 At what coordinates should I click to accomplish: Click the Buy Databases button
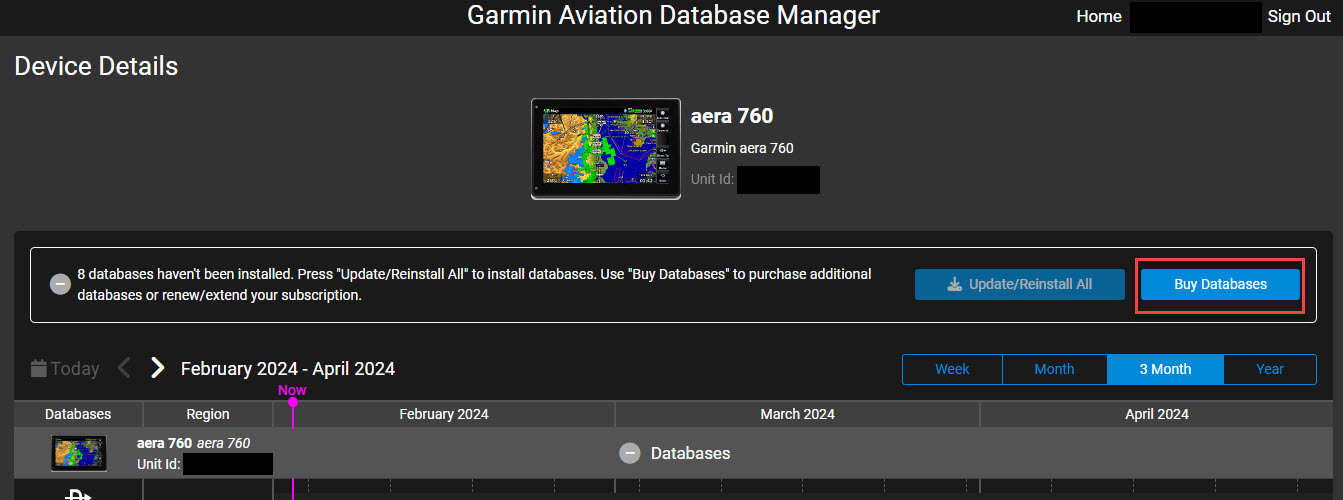[x=1220, y=284]
